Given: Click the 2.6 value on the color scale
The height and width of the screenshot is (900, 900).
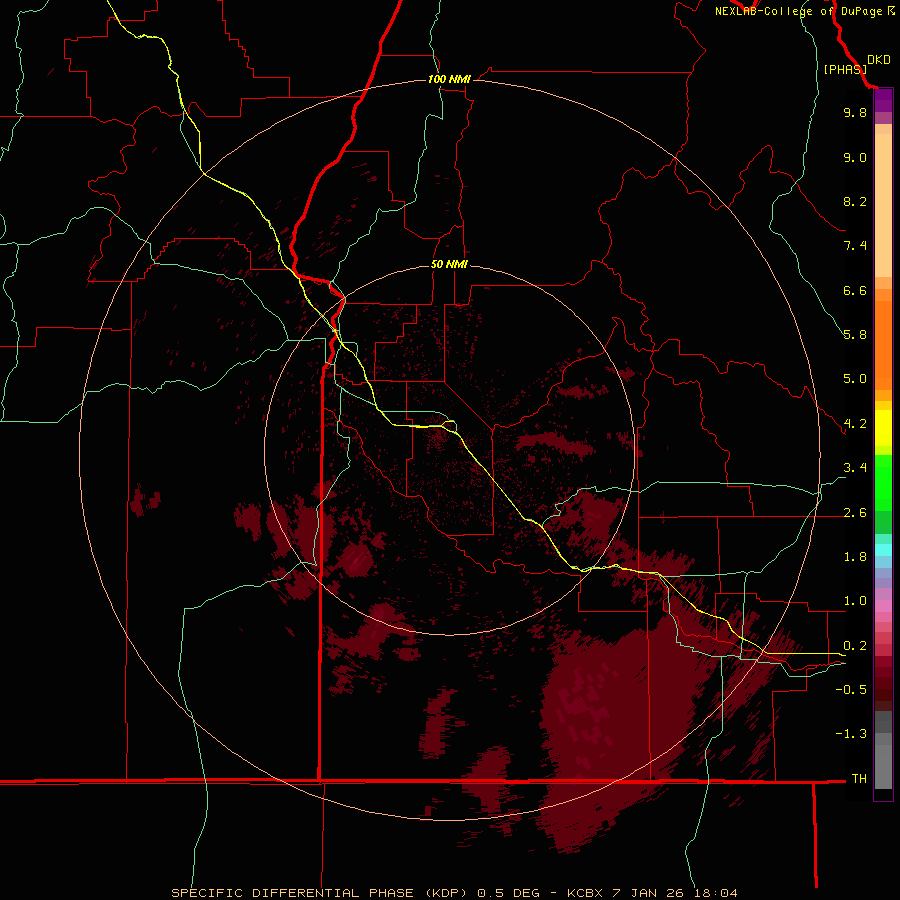Looking at the screenshot, I should coord(855,513).
